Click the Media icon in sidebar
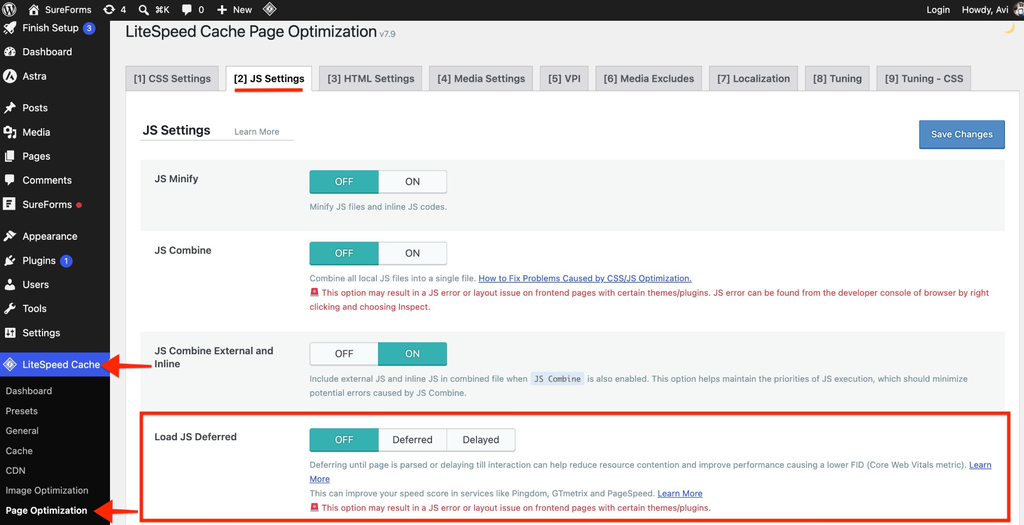Viewport: 1024px width, 525px height. 10,132
